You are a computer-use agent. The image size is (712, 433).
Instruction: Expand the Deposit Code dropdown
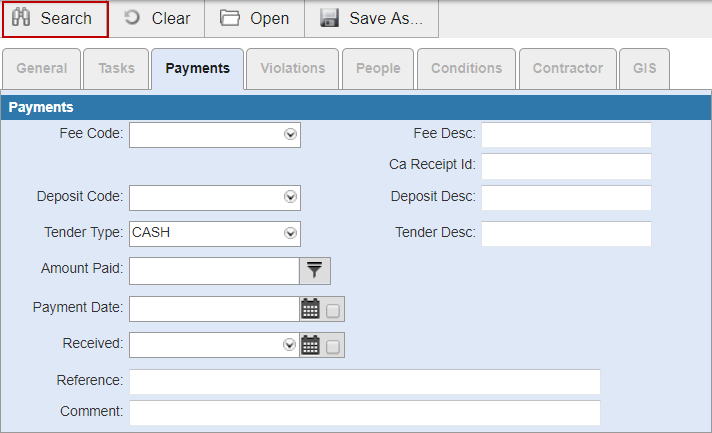click(x=290, y=197)
